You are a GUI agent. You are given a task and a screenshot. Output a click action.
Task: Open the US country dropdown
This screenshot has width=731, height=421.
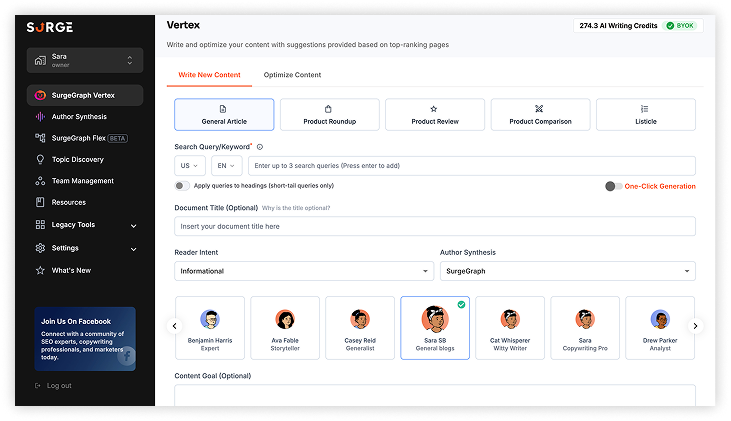(189, 166)
